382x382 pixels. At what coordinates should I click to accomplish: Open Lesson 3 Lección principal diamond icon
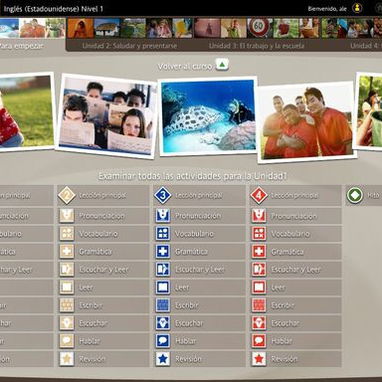tap(163, 195)
